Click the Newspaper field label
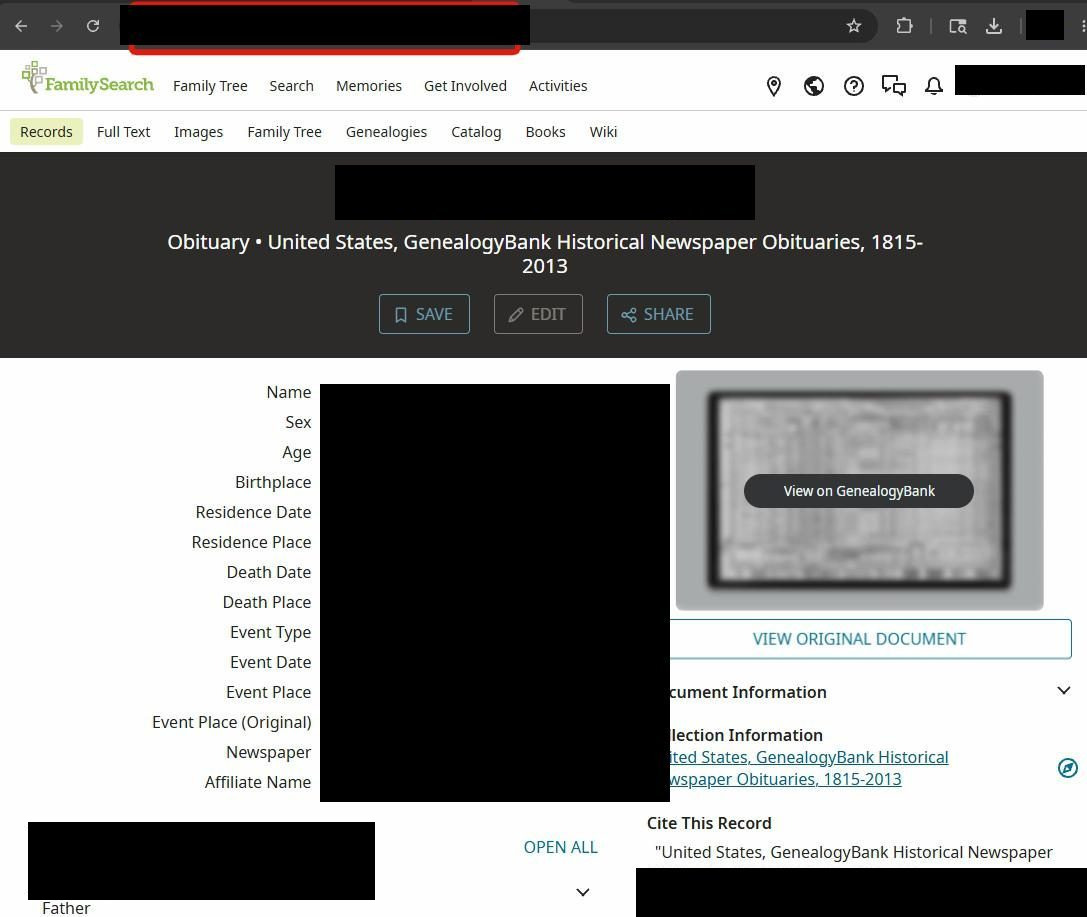The image size is (1087, 917). [268, 752]
